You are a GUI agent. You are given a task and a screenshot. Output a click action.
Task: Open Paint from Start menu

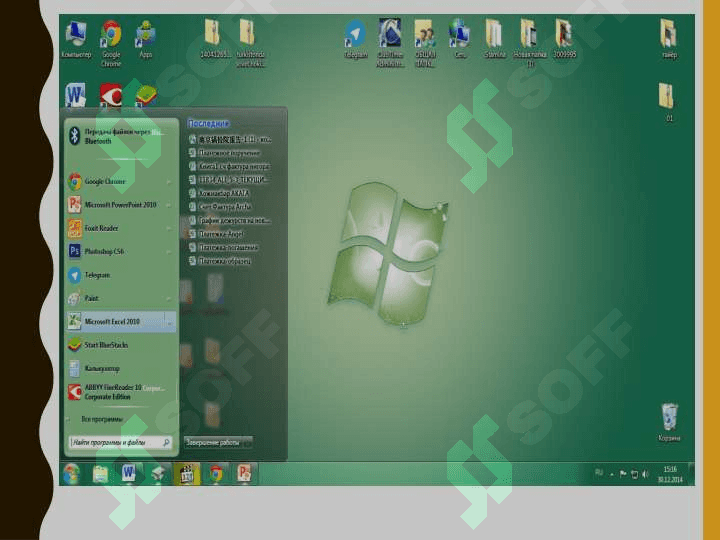click(120, 298)
